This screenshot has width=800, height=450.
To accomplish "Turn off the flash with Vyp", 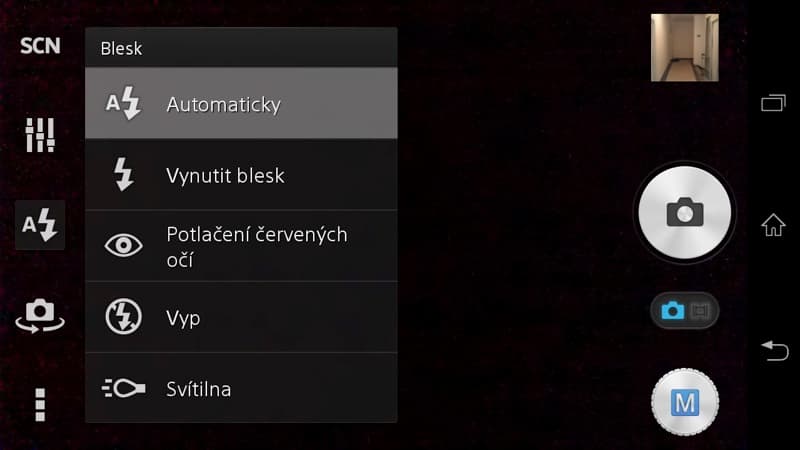I will pos(241,318).
